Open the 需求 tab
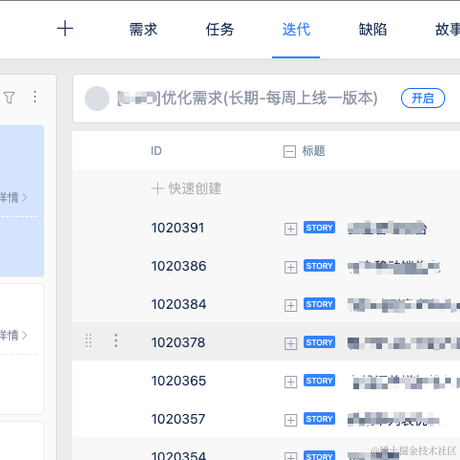 pos(143,29)
